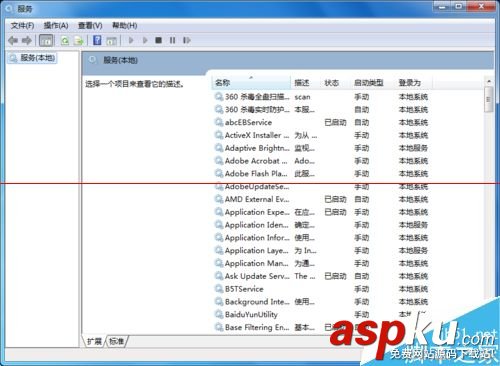500x366 pixels.
Task: Switch to the 扩展 tab
Action: 94,341
